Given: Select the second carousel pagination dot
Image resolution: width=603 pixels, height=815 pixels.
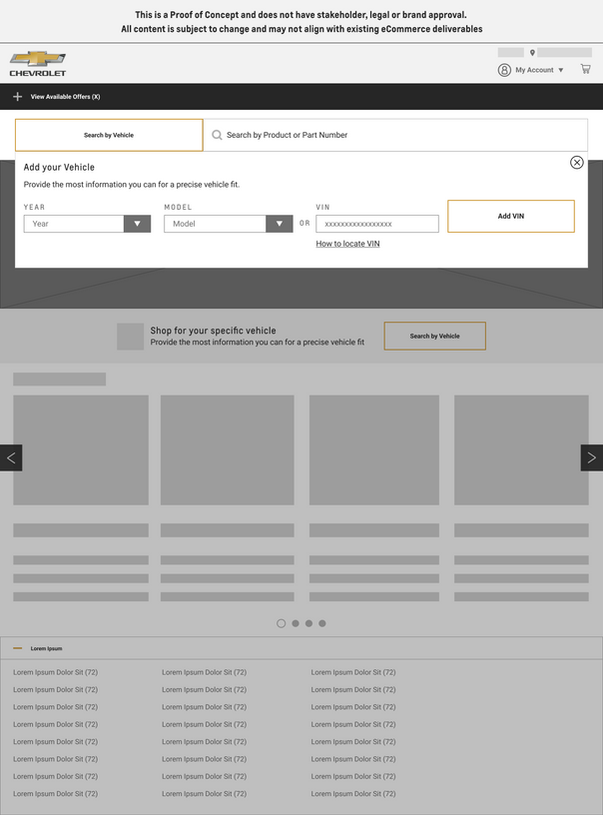Looking at the screenshot, I should (295, 623).
